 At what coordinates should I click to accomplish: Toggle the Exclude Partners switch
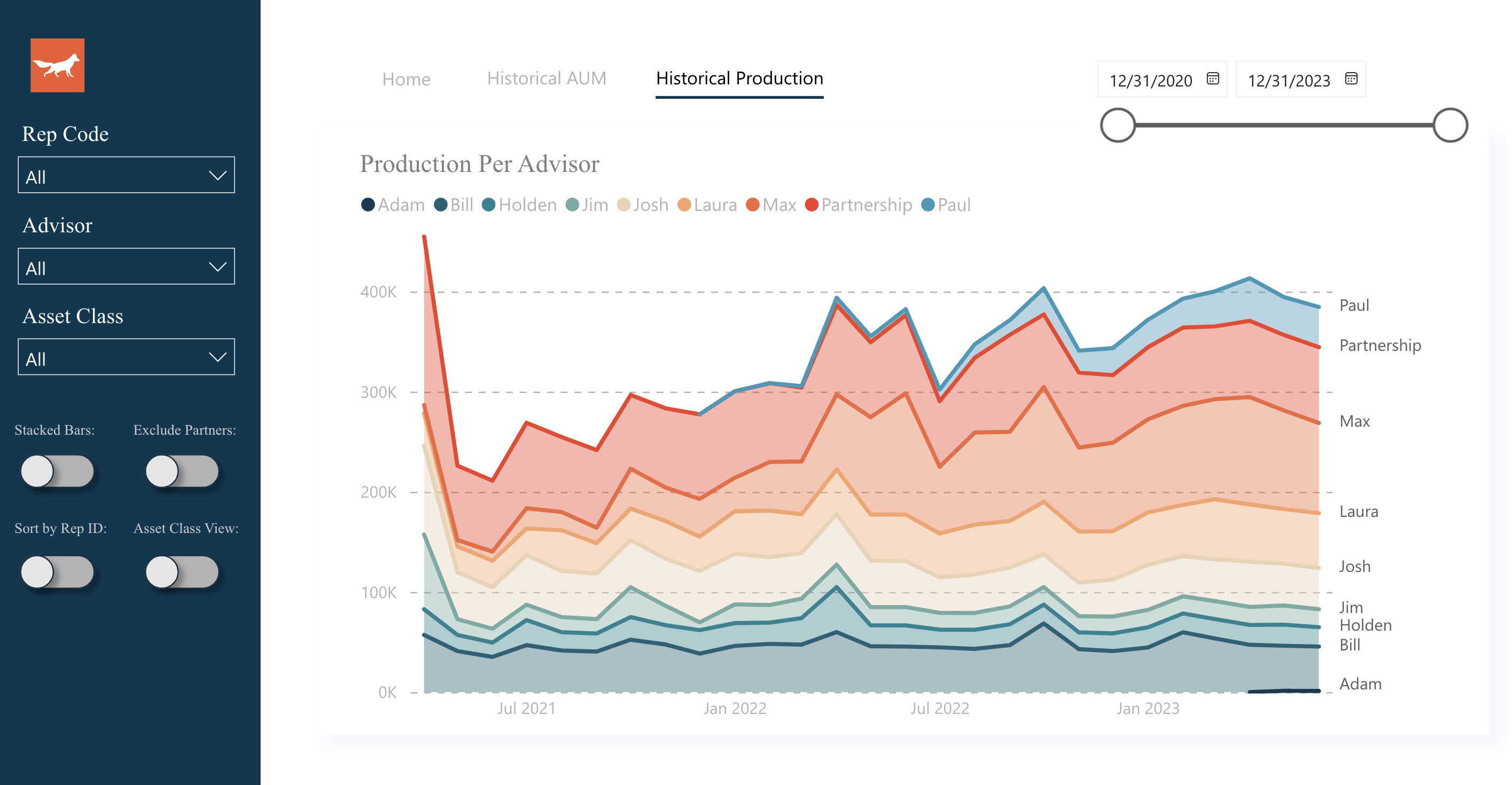click(182, 471)
